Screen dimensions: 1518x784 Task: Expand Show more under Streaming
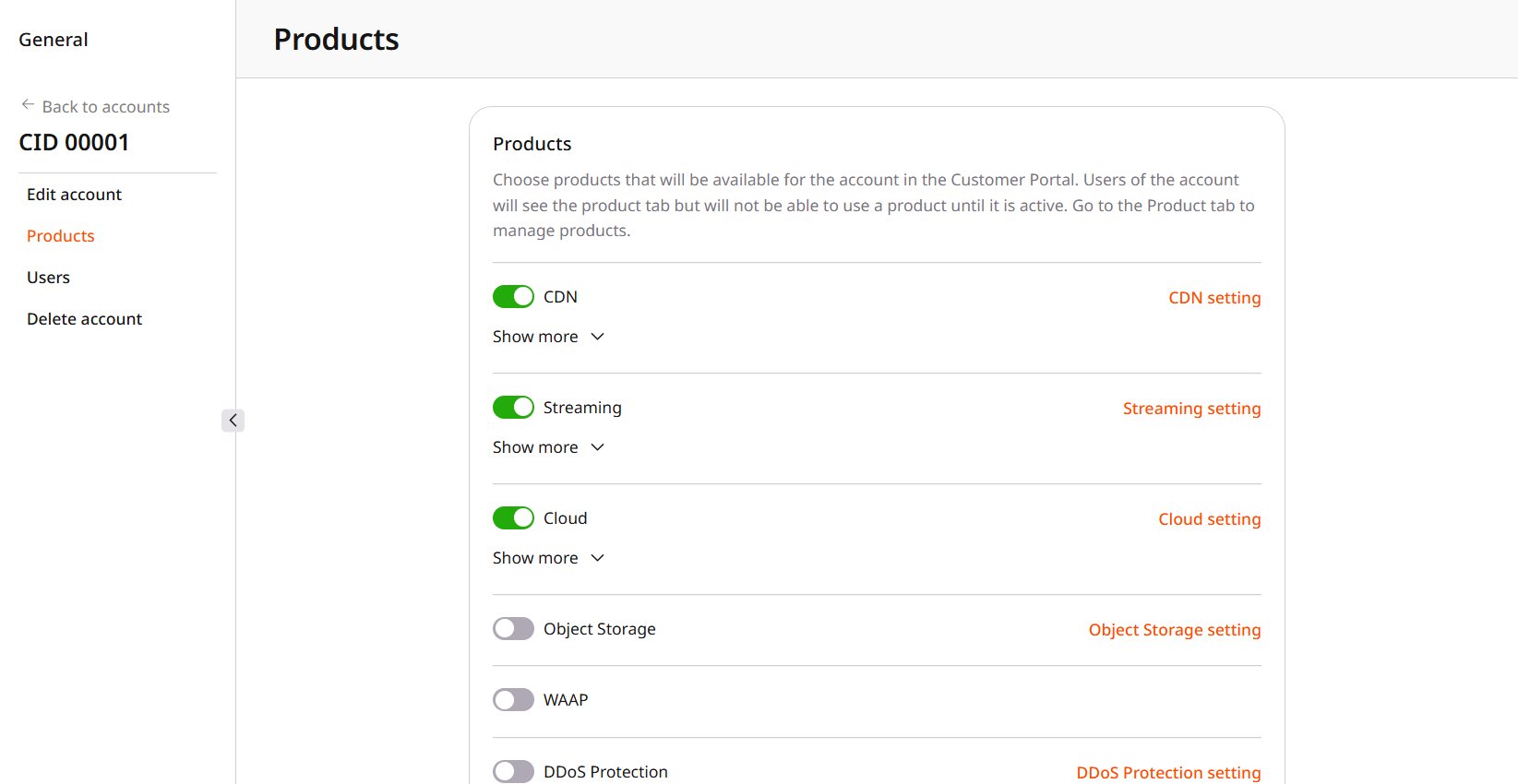click(548, 447)
